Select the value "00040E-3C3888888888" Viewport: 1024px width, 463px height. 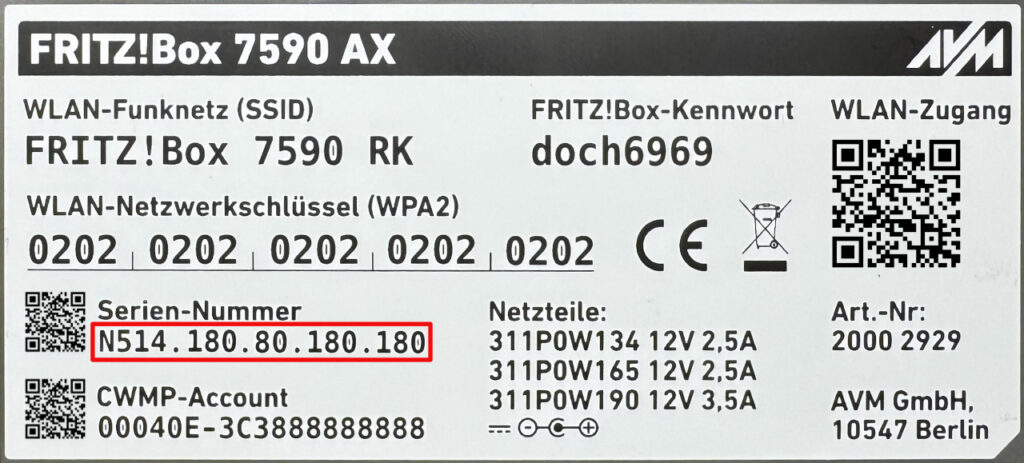pos(262,429)
